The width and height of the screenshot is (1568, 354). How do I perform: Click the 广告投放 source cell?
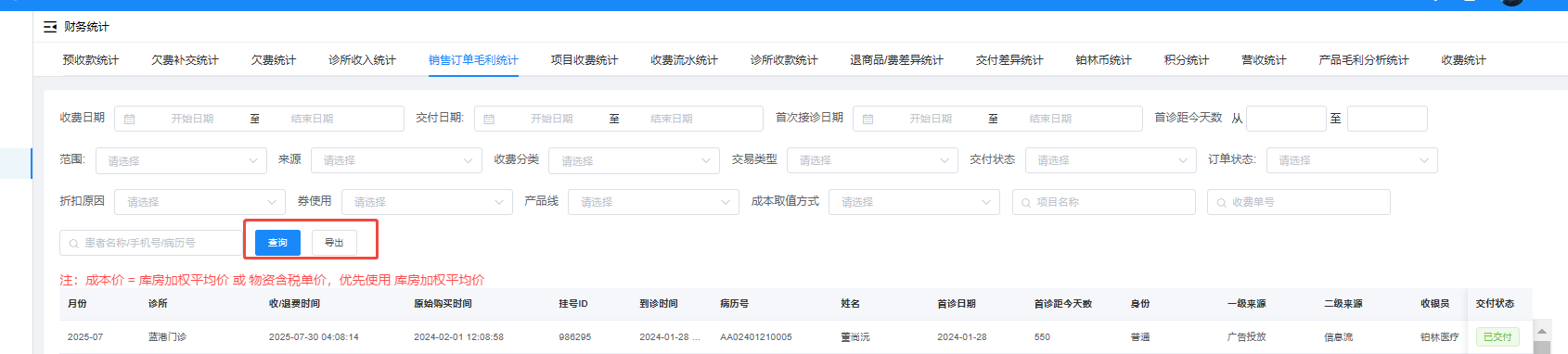pos(1246,337)
